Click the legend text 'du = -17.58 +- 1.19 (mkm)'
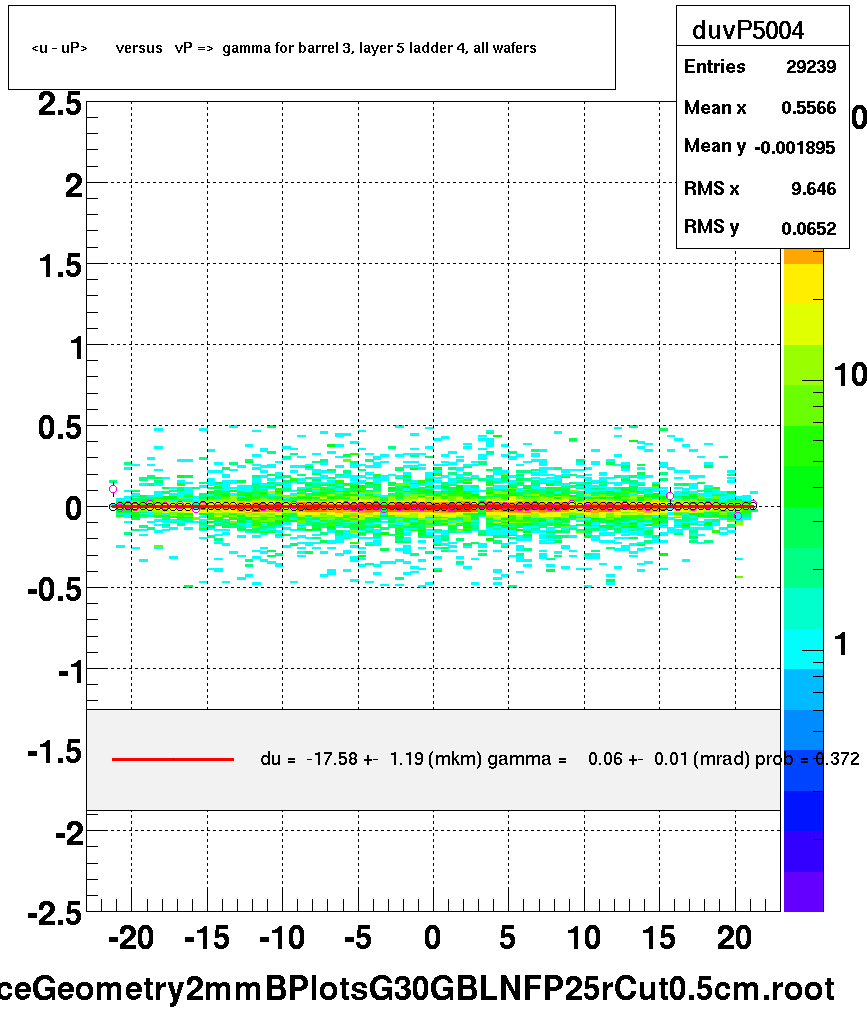Screen dimensions: 867x1013 click(371, 758)
